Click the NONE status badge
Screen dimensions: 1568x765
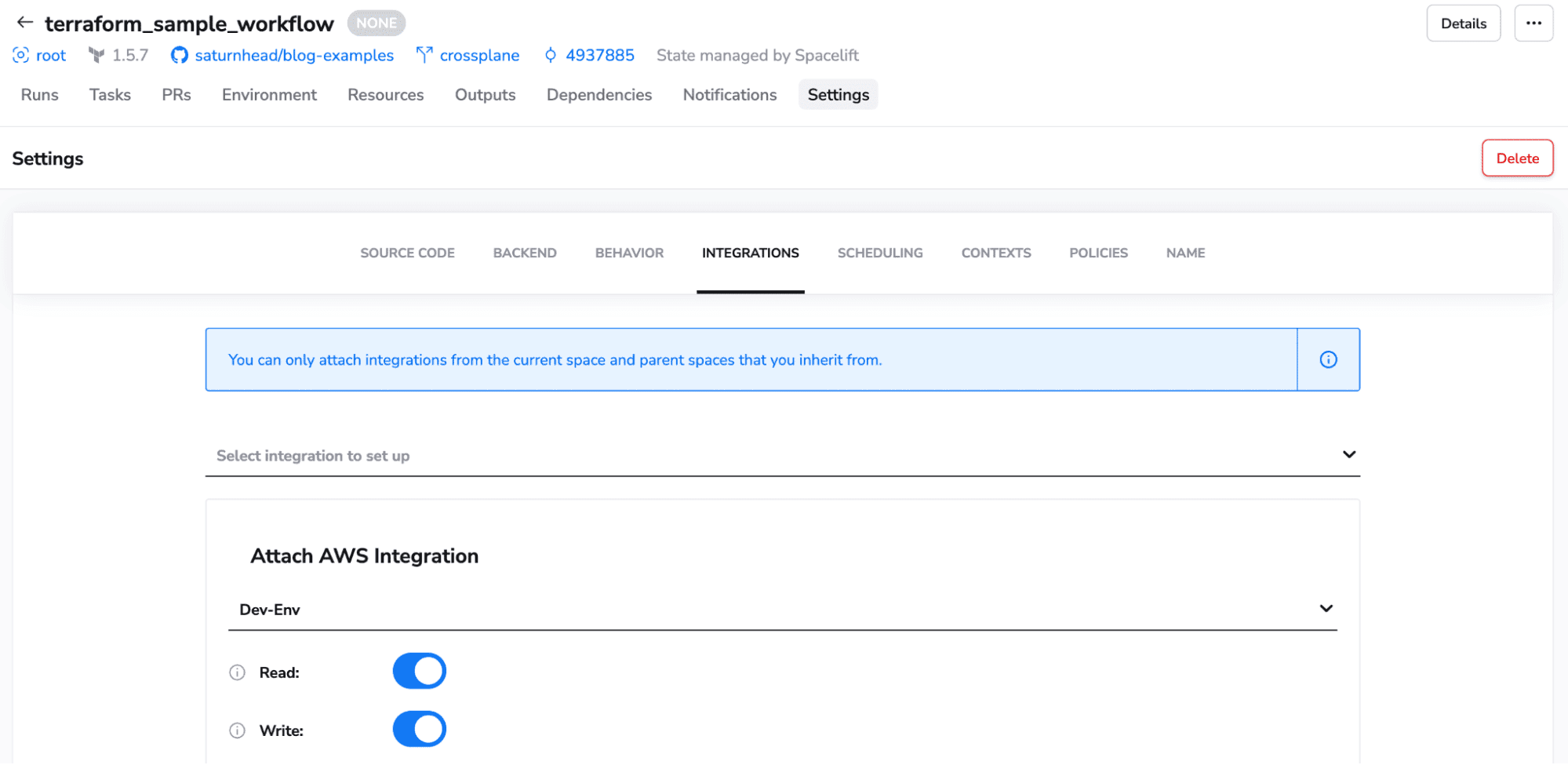click(x=377, y=23)
